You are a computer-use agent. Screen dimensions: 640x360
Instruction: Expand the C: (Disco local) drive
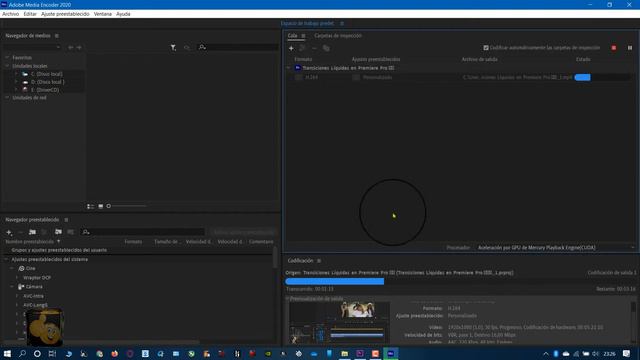click(x=16, y=74)
